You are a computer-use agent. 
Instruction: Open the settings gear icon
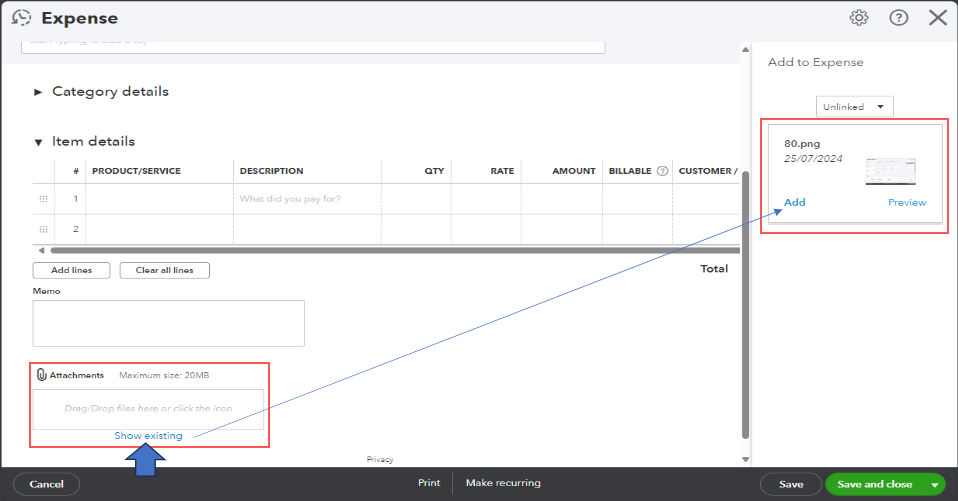[859, 18]
